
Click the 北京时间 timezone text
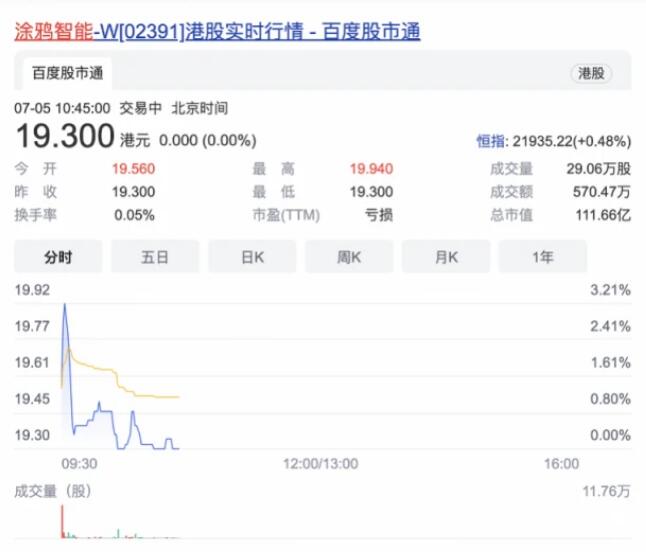(x=200, y=108)
